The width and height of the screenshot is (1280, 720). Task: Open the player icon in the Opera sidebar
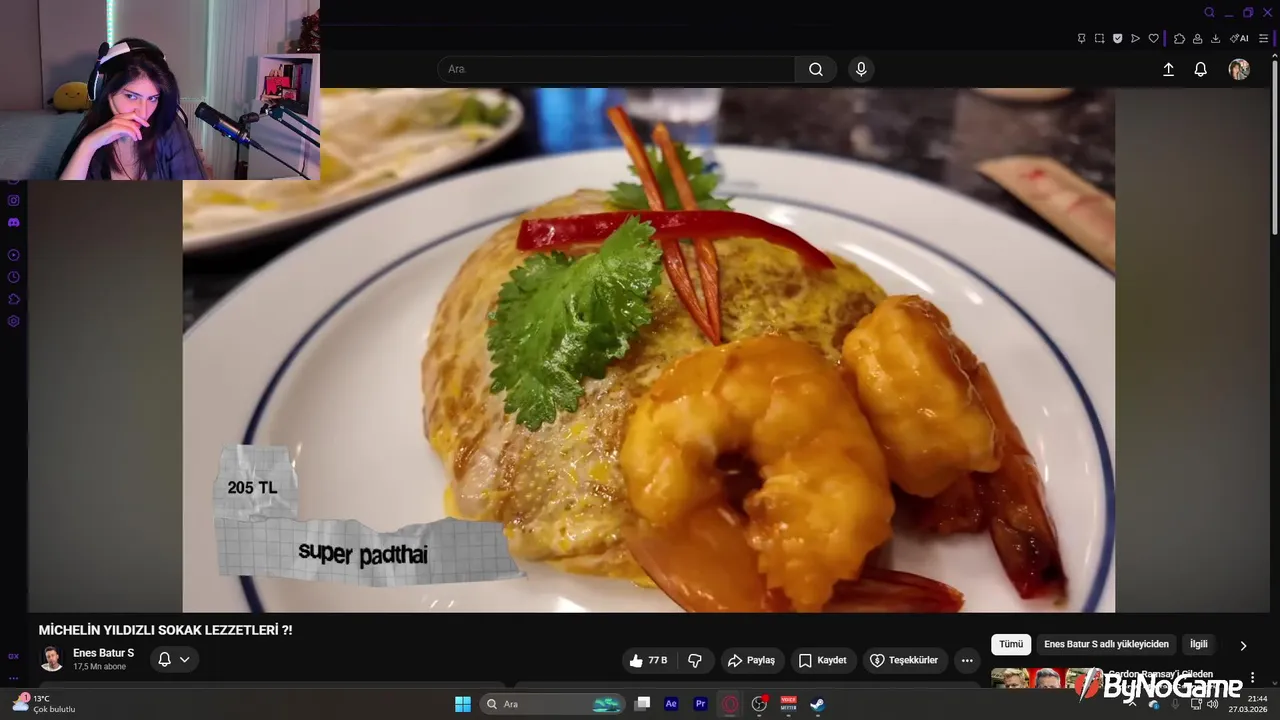point(14,255)
